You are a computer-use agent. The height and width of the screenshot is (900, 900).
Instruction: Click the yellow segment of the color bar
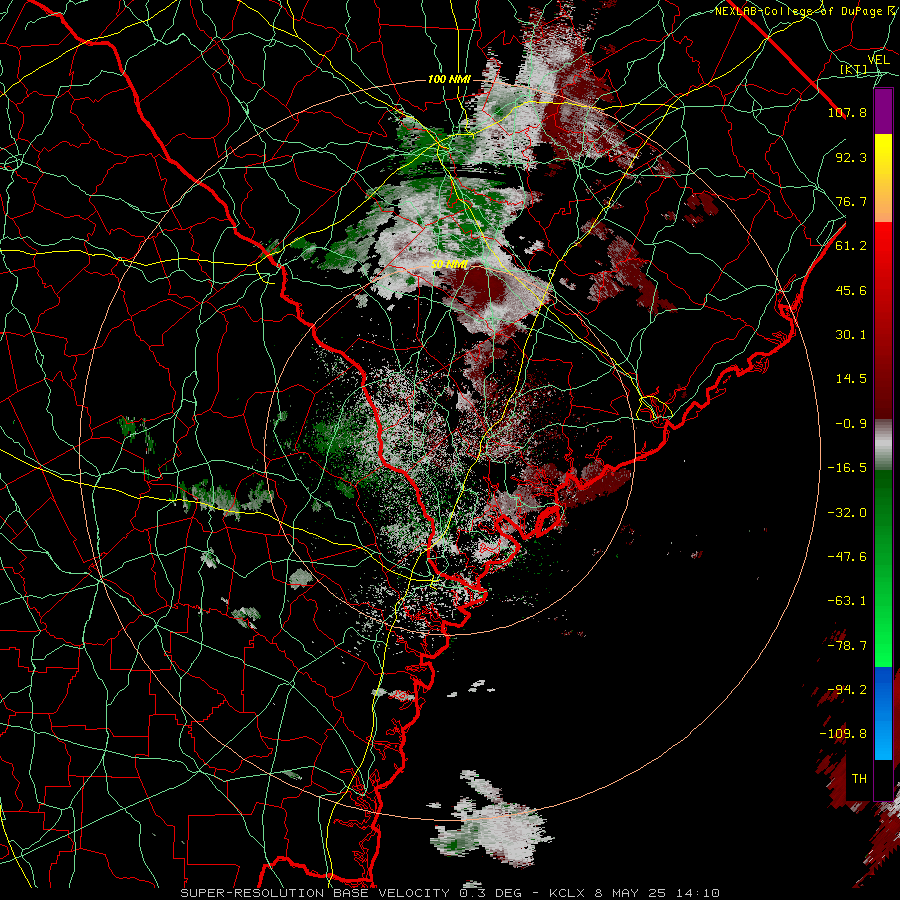883,156
